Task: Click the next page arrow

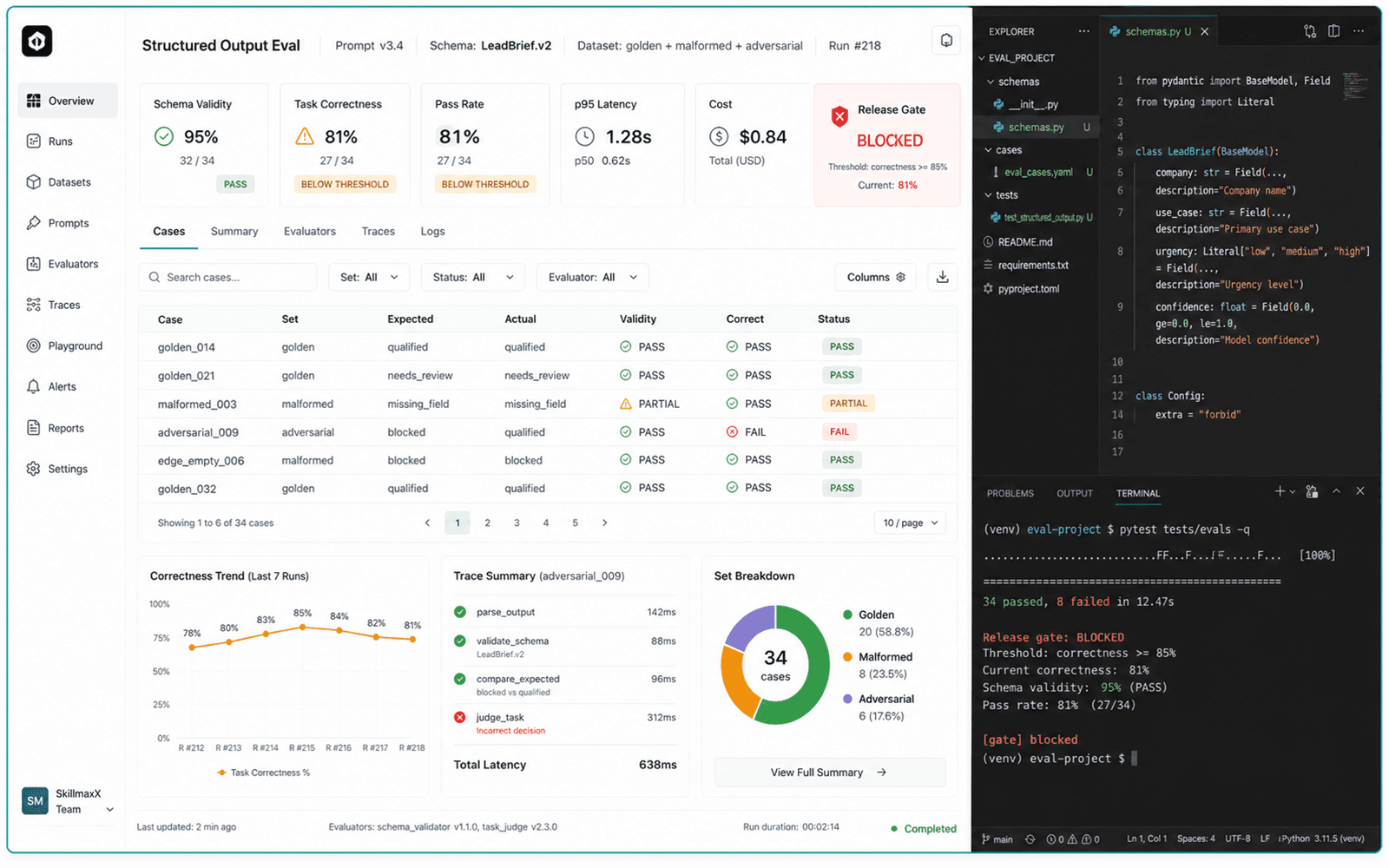Action: (605, 523)
